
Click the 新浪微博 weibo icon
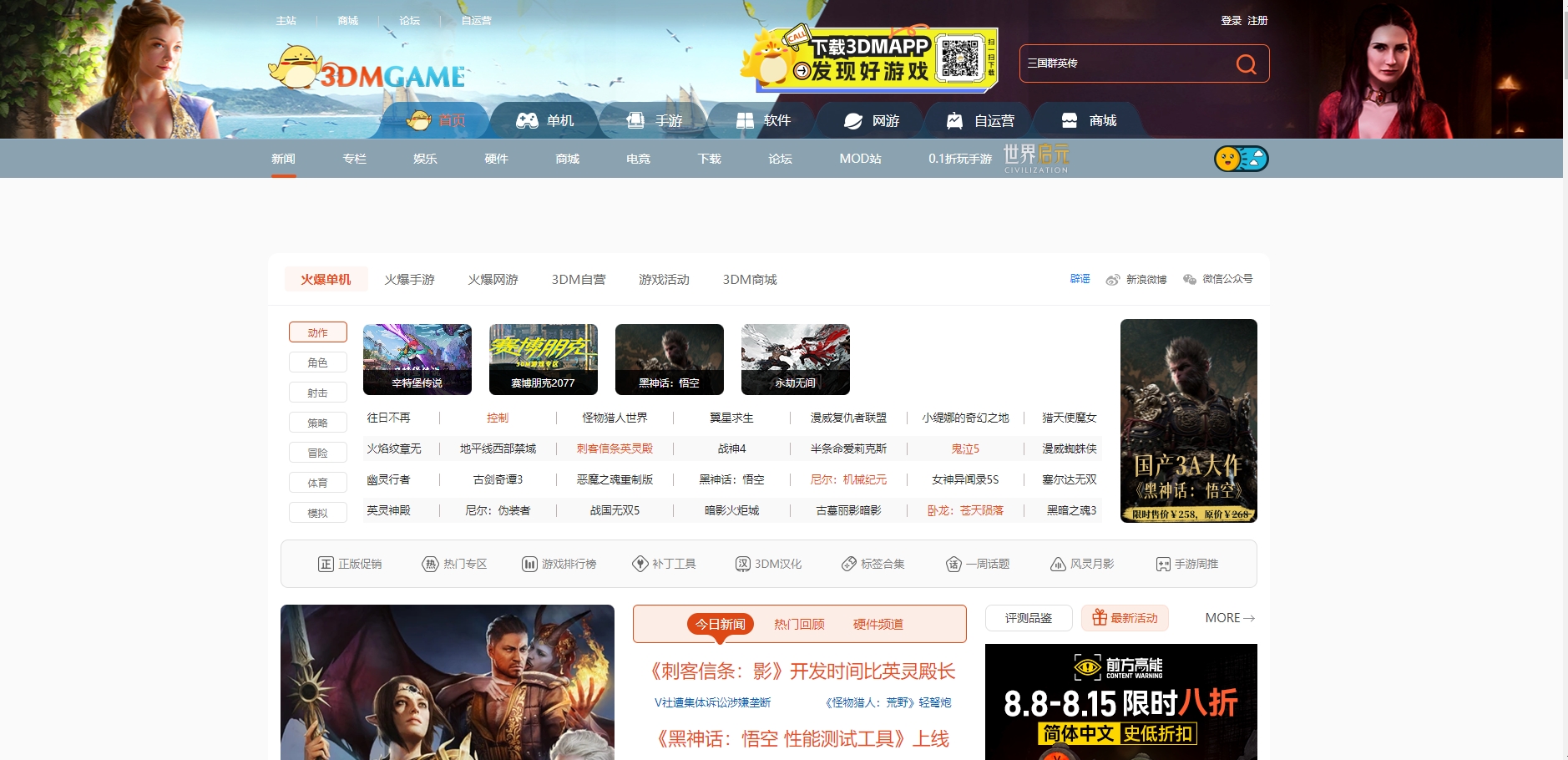[x=1112, y=280]
